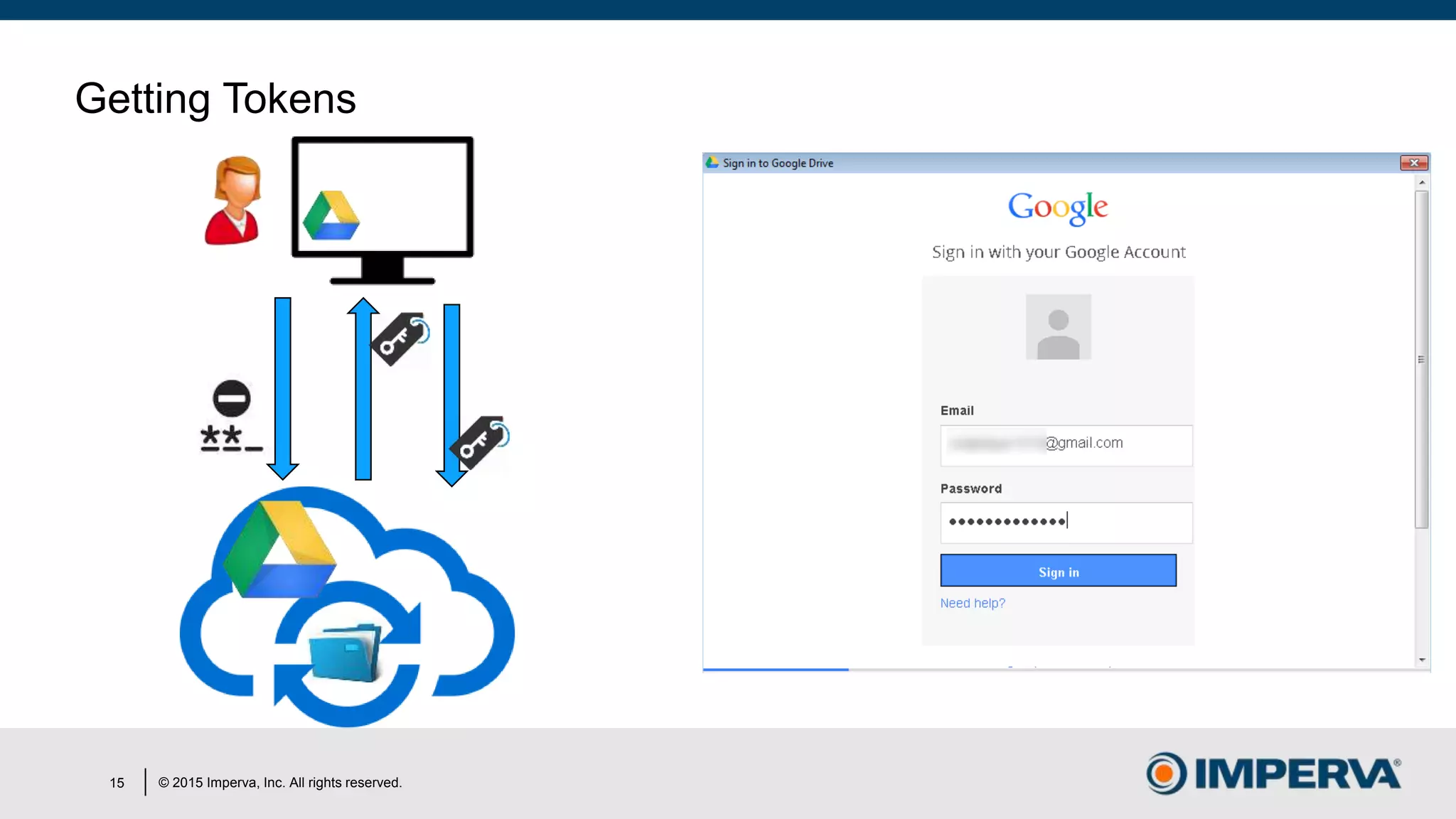The height and width of the screenshot is (819, 1456).
Task: Click the gray profile avatar placeholder
Action: pyautogui.click(x=1058, y=327)
